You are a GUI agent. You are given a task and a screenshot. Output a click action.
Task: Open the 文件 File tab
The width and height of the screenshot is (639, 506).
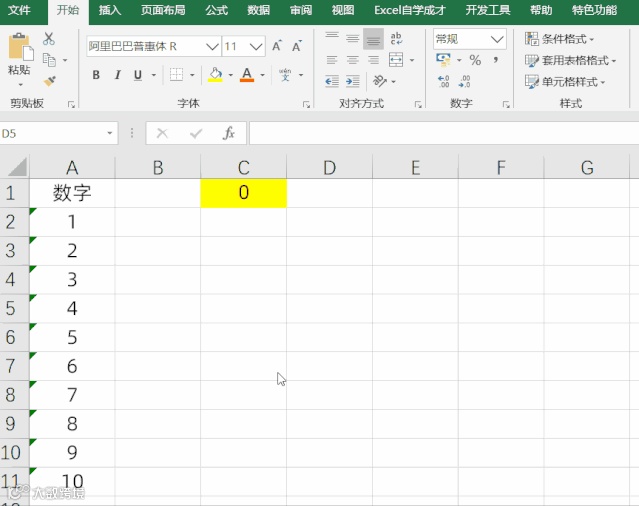19,10
